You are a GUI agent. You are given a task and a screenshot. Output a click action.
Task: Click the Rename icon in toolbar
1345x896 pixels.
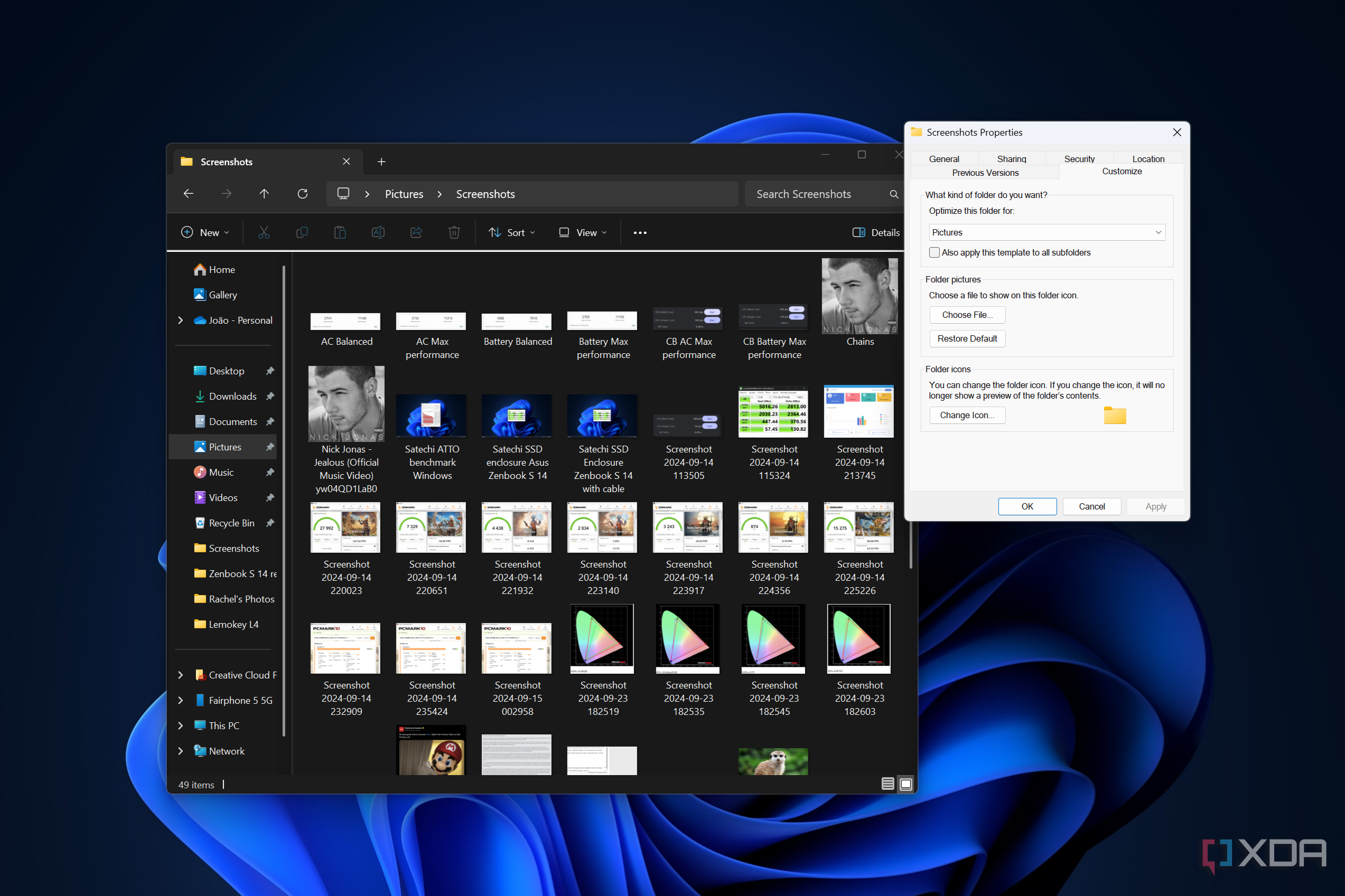378,232
